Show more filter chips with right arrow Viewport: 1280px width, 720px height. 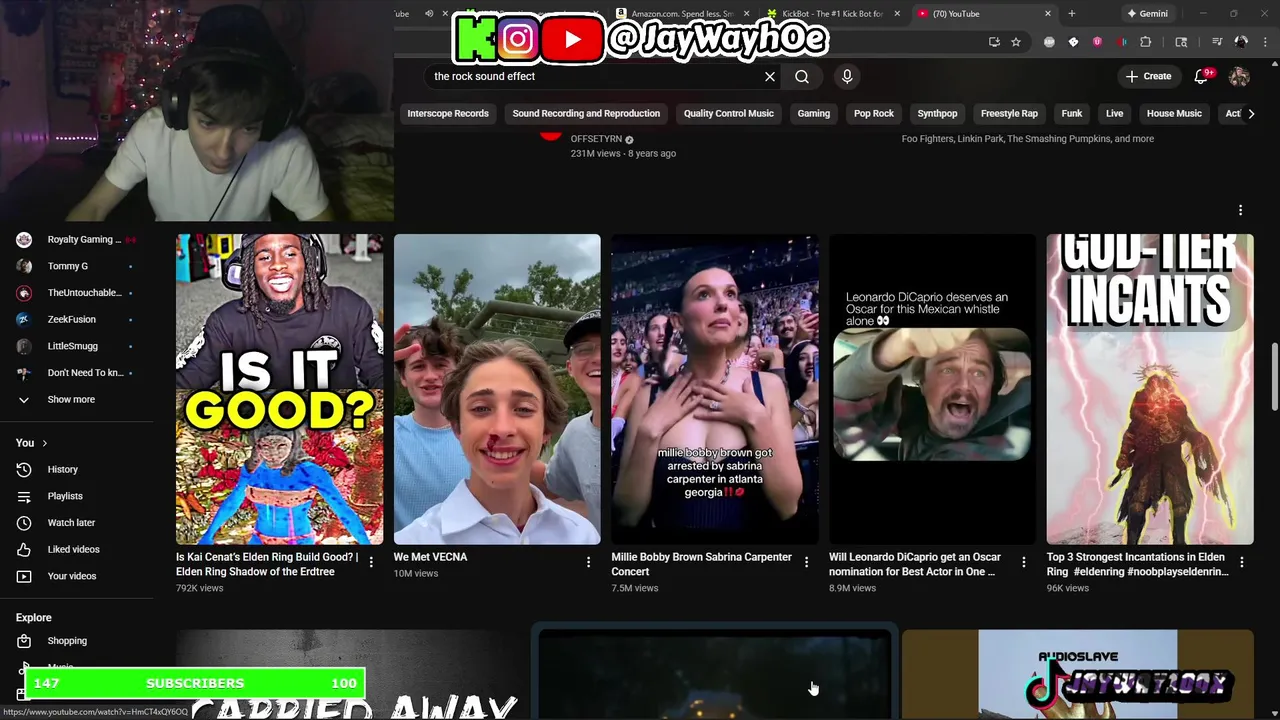[1251, 114]
